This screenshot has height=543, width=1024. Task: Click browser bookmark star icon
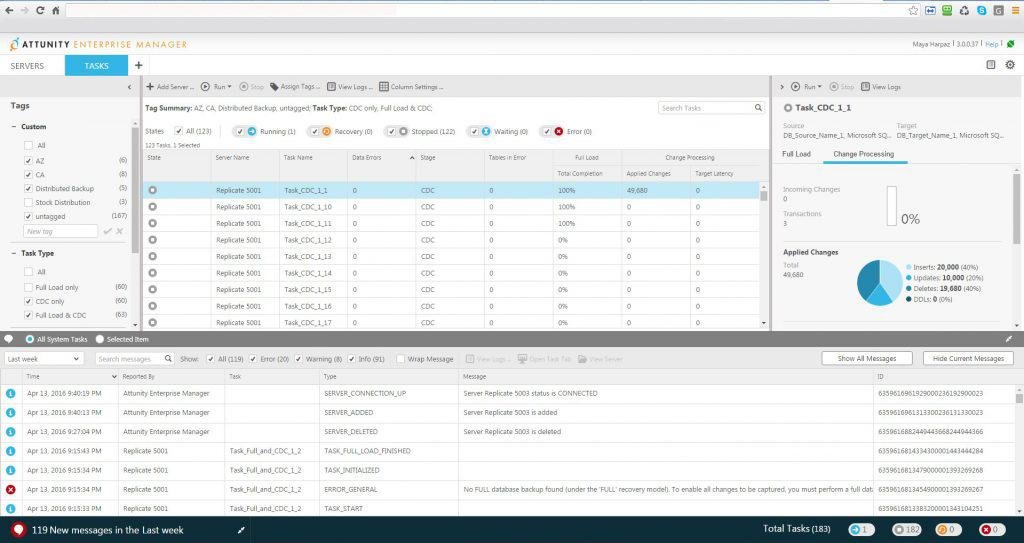pos(913,10)
